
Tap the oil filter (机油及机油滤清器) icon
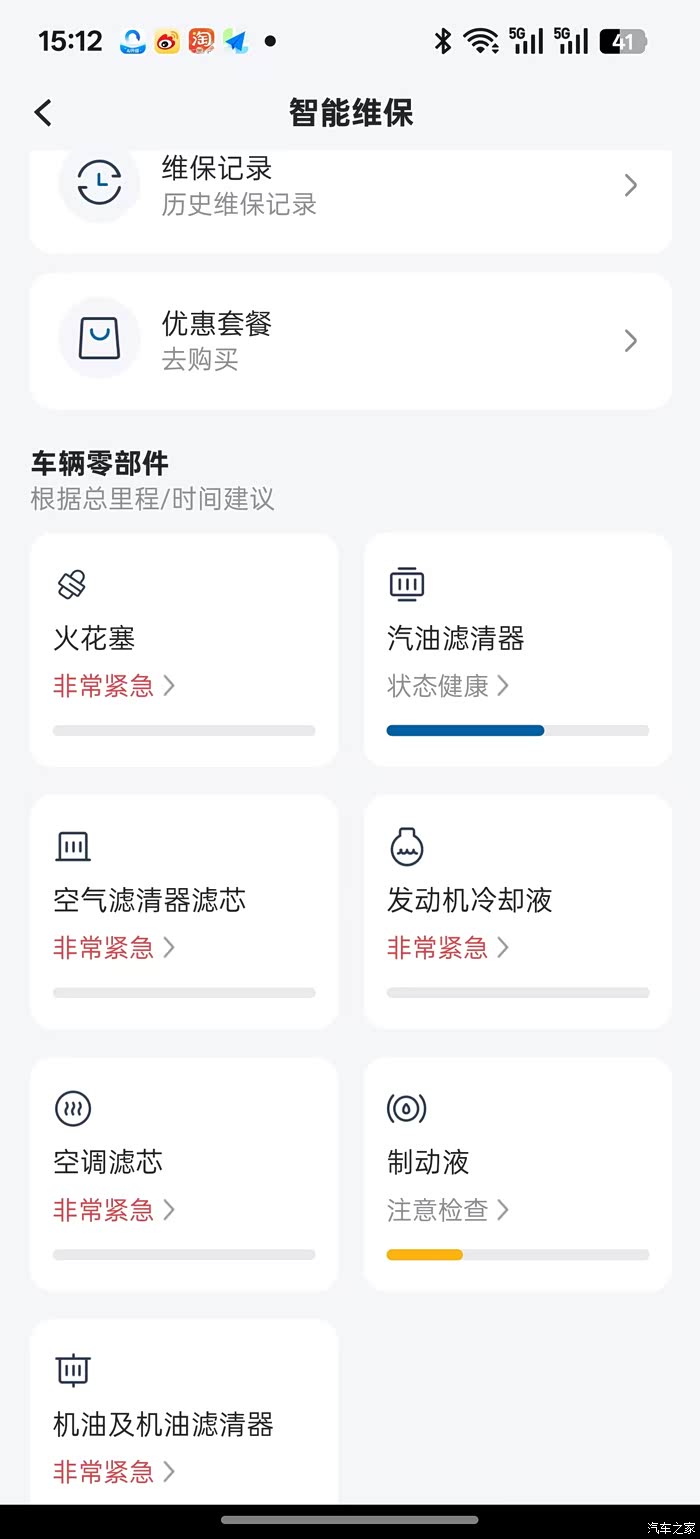72,1370
